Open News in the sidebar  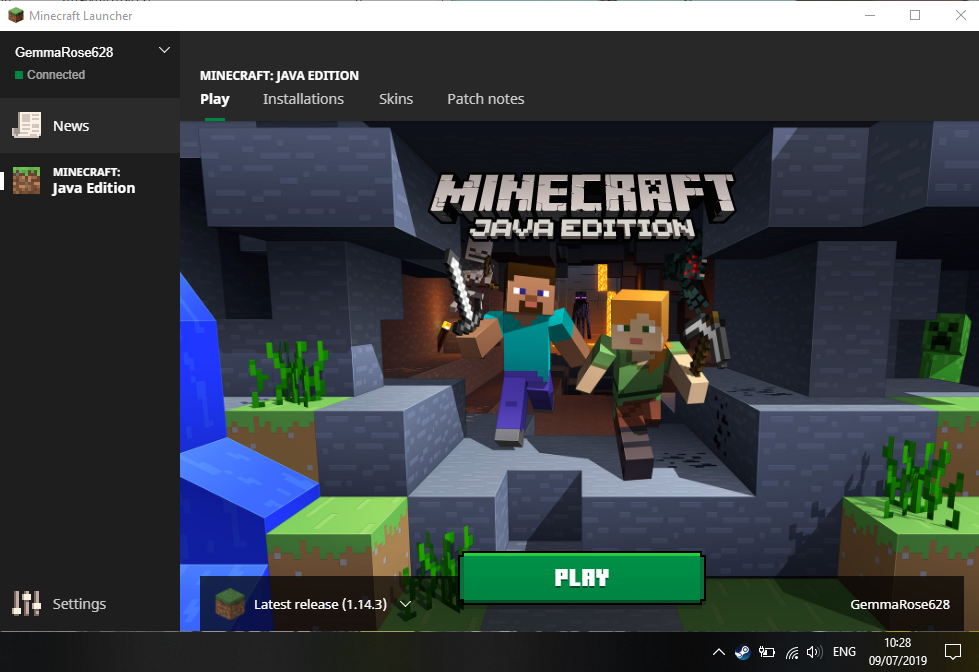90,126
